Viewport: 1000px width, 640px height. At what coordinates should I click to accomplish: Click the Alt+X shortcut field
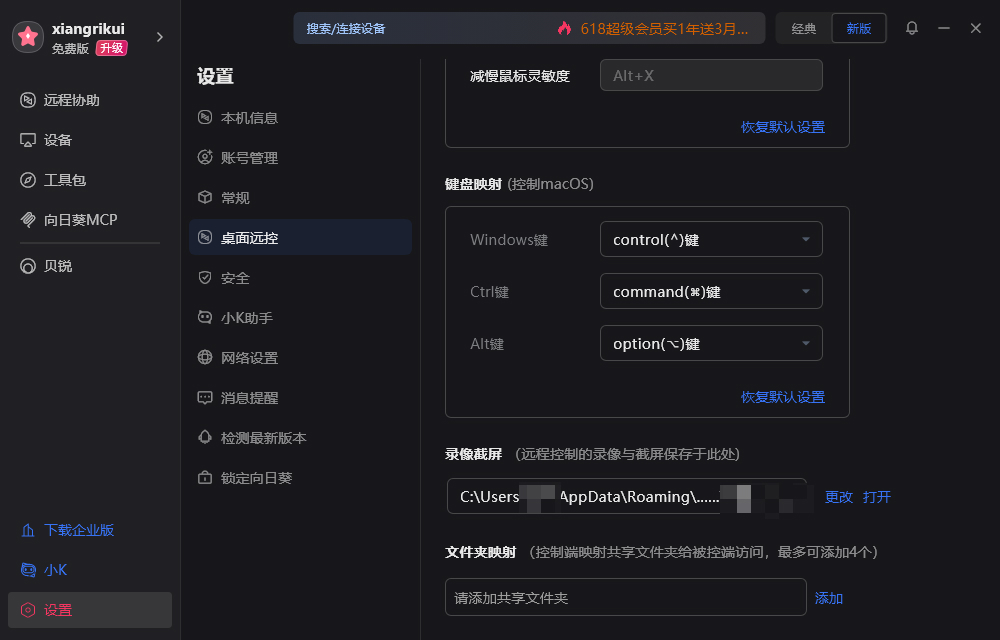pyautogui.click(x=711, y=75)
